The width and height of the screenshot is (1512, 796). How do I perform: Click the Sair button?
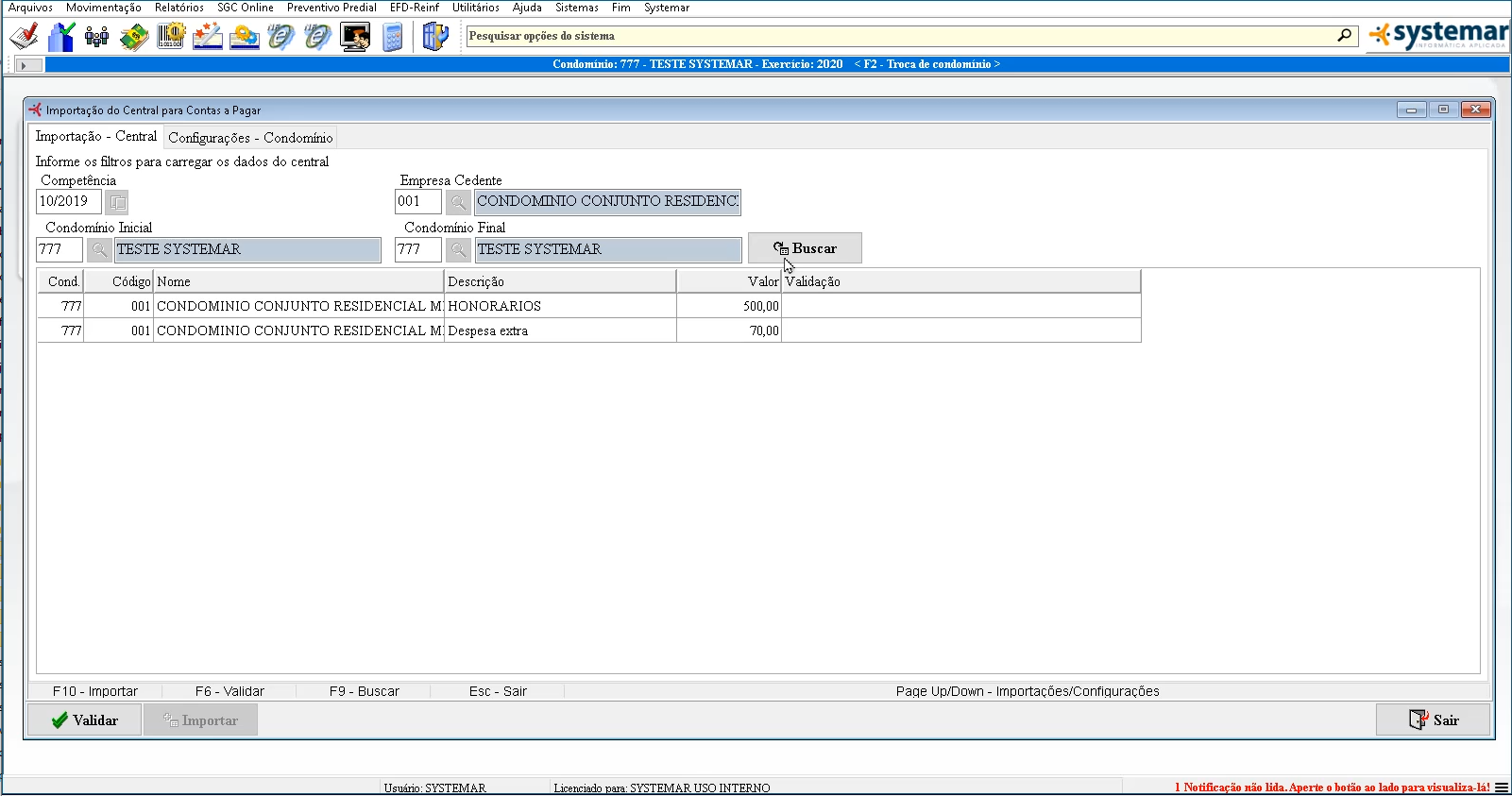click(1433, 720)
